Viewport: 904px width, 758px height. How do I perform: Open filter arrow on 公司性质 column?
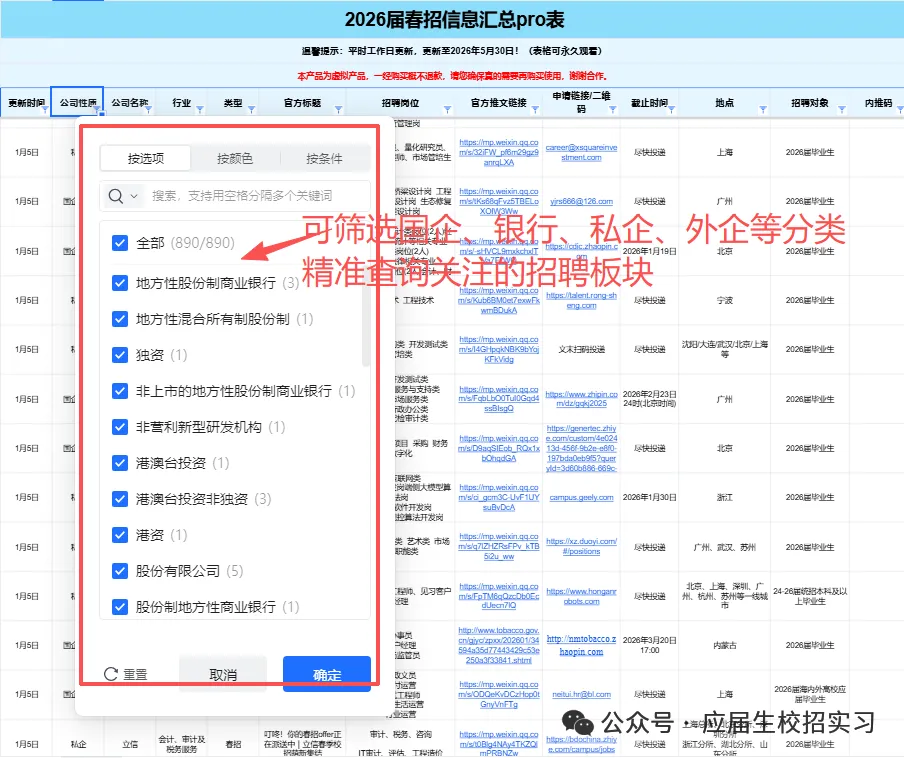coord(97,109)
